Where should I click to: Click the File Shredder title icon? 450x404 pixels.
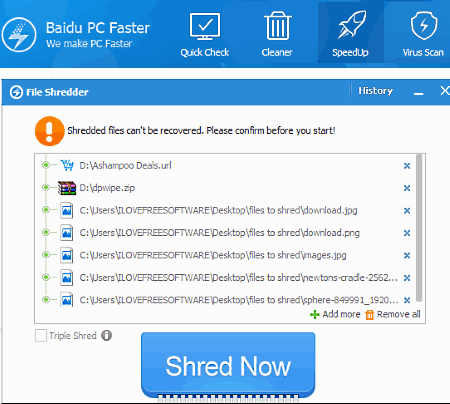pyautogui.click(x=16, y=92)
